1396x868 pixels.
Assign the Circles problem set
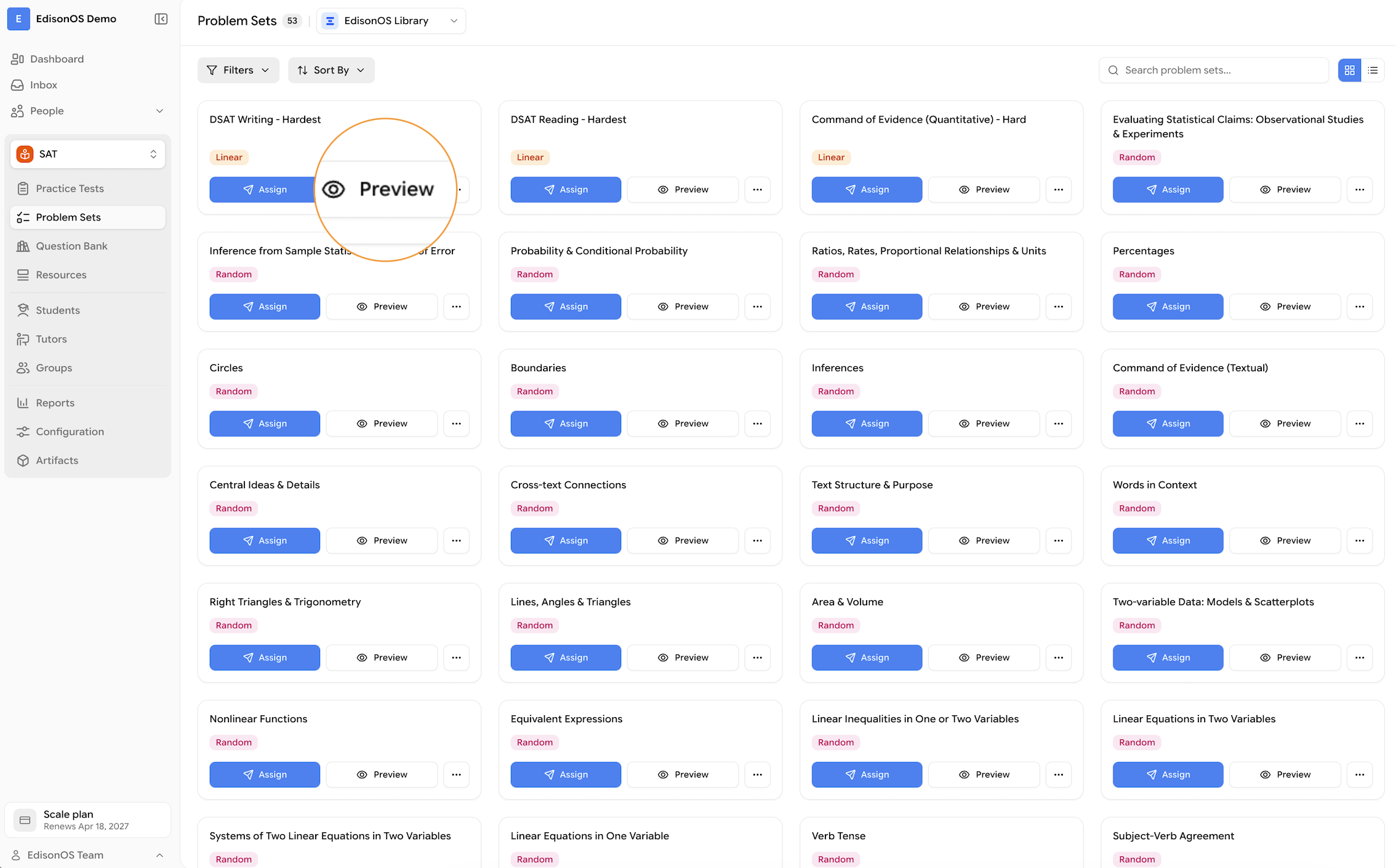[265, 424]
